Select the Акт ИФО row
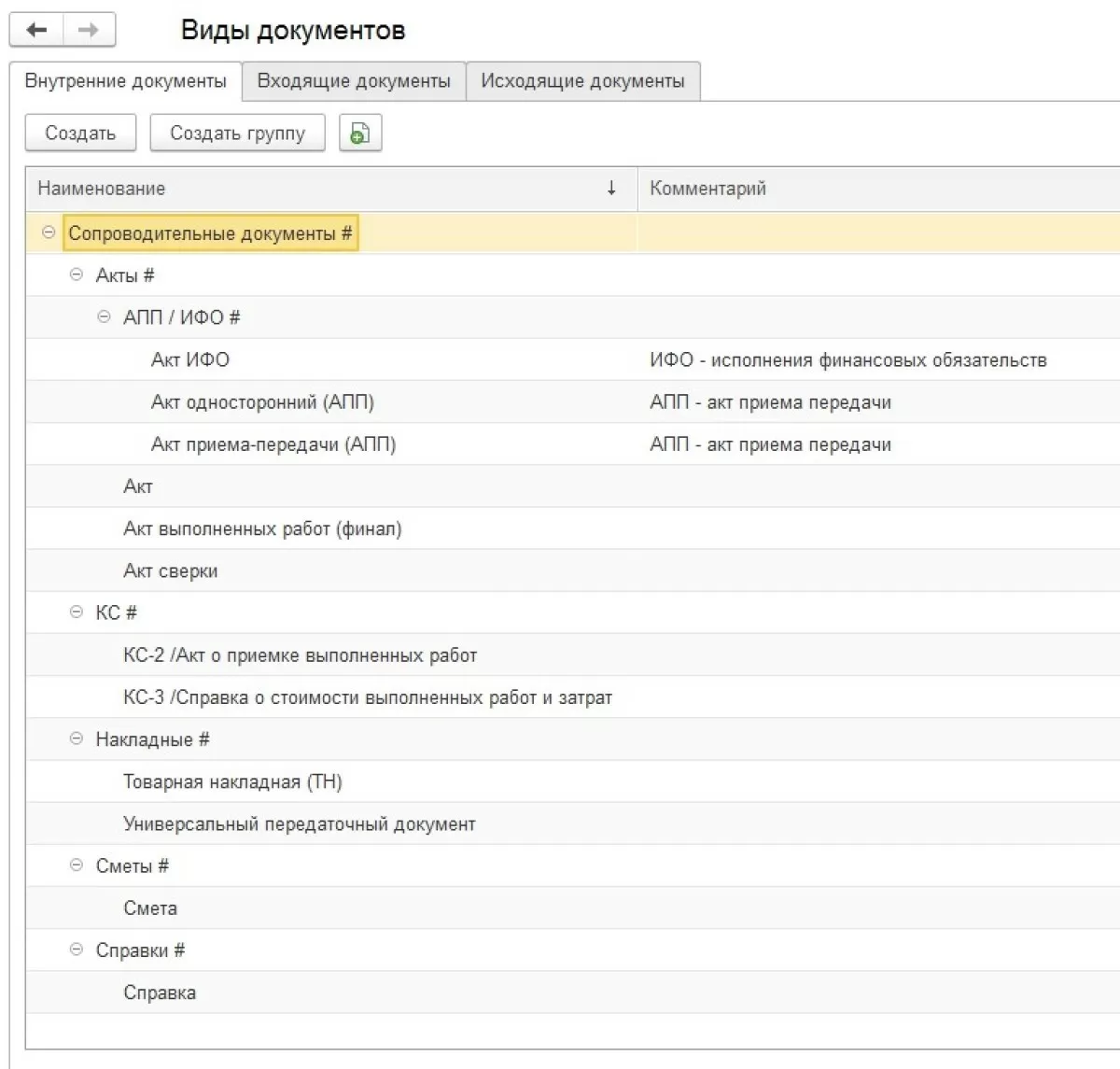 pyautogui.click(x=190, y=359)
